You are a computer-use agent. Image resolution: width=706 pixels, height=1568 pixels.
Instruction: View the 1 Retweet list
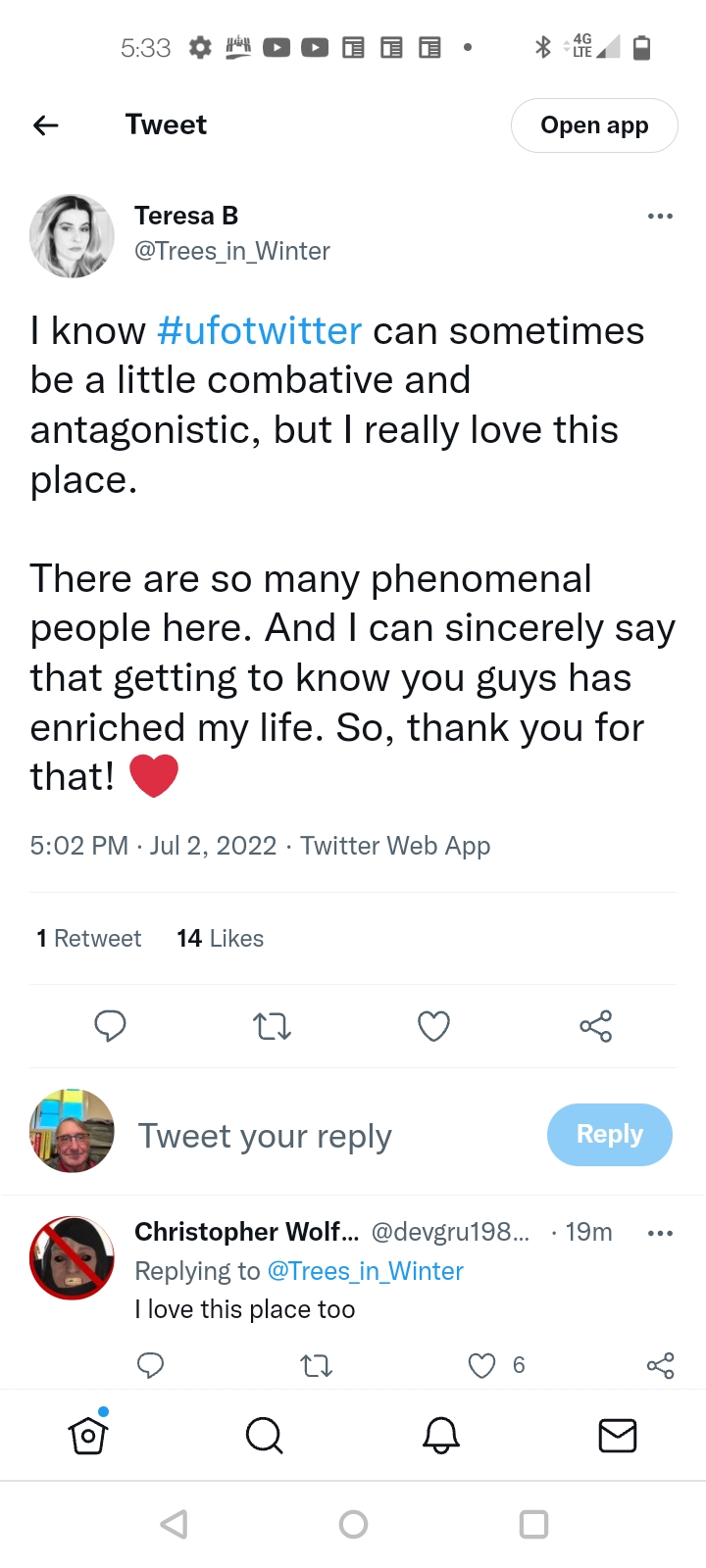pyautogui.click(x=89, y=939)
